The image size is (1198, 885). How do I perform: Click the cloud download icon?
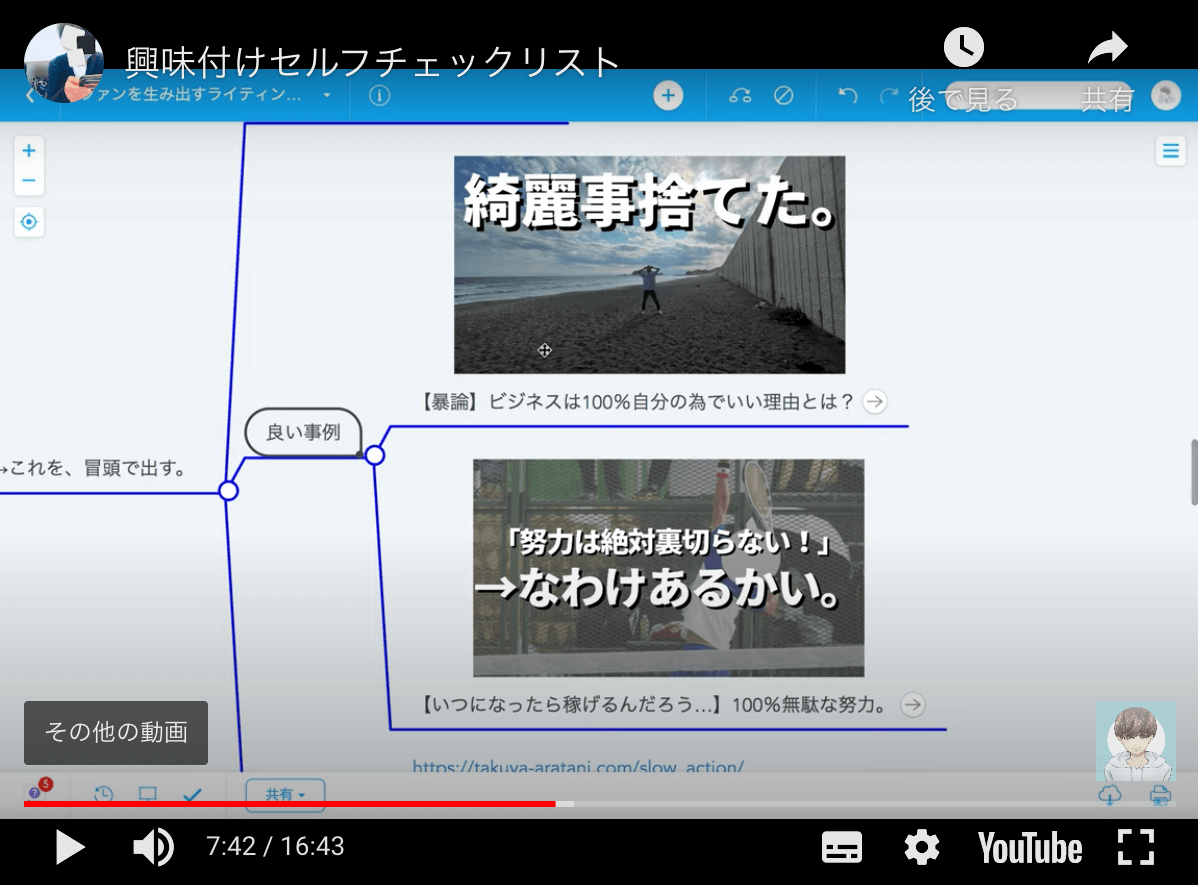1109,795
